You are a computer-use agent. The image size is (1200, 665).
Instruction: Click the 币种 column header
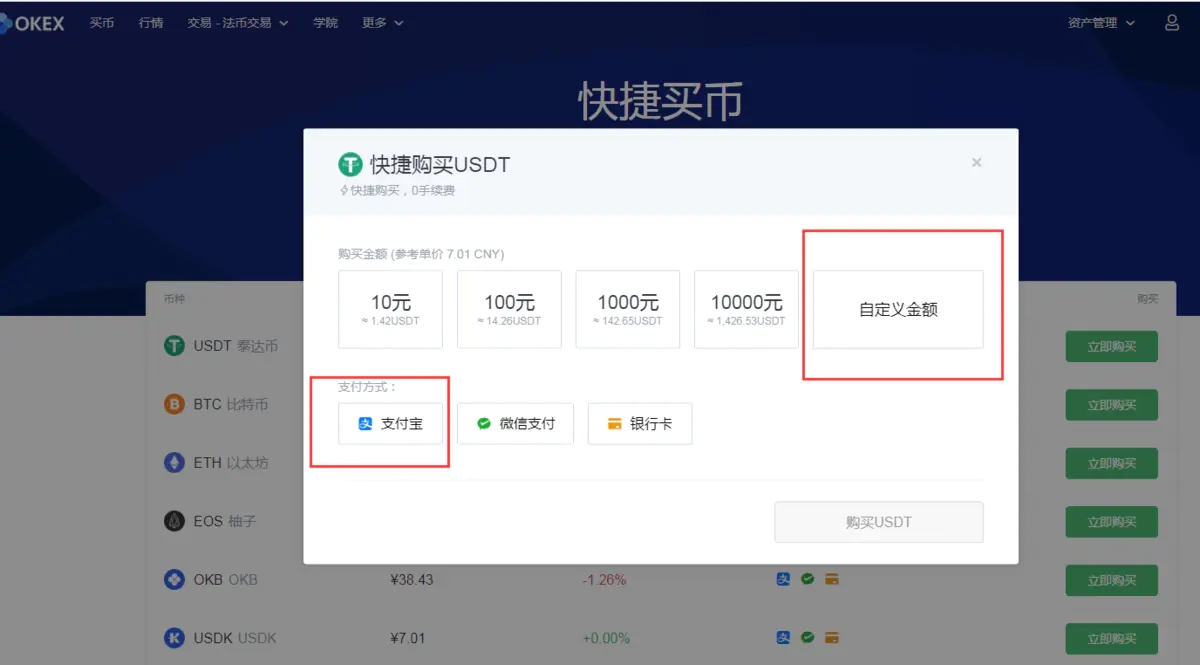(x=174, y=298)
